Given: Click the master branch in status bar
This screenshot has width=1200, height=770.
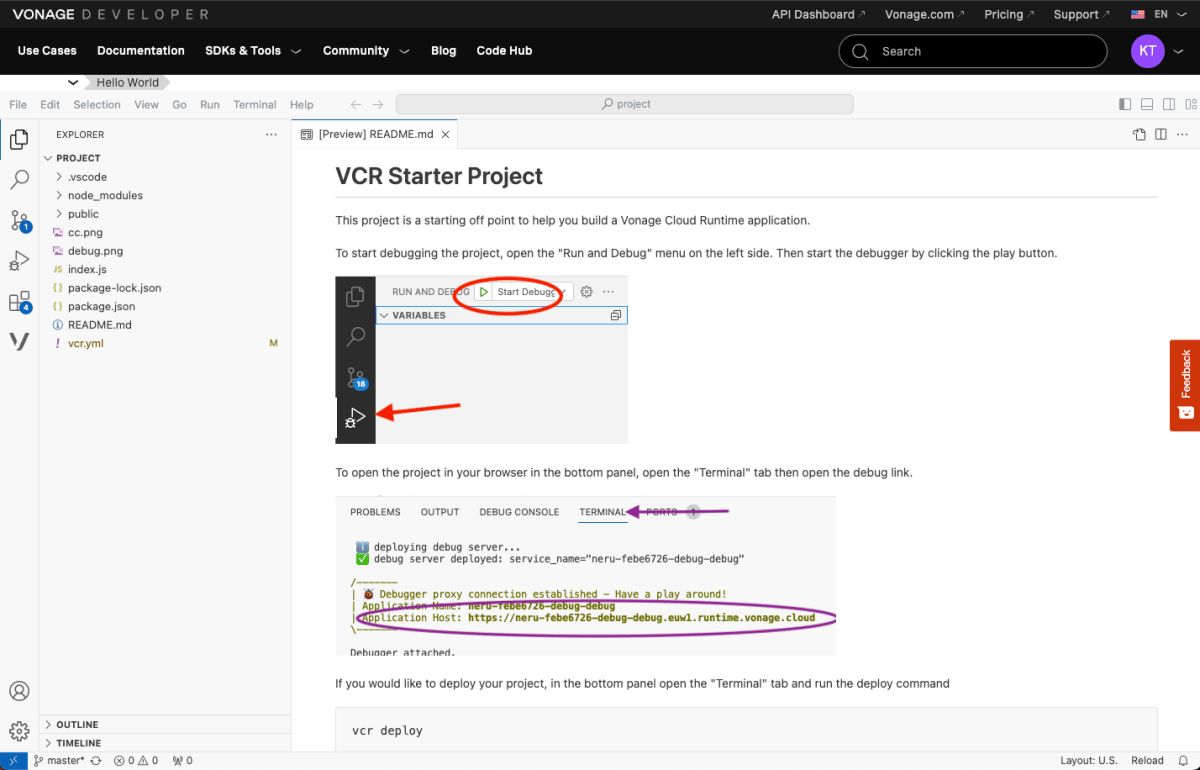Looking at the screenshot, I should (x=60, y=761).
